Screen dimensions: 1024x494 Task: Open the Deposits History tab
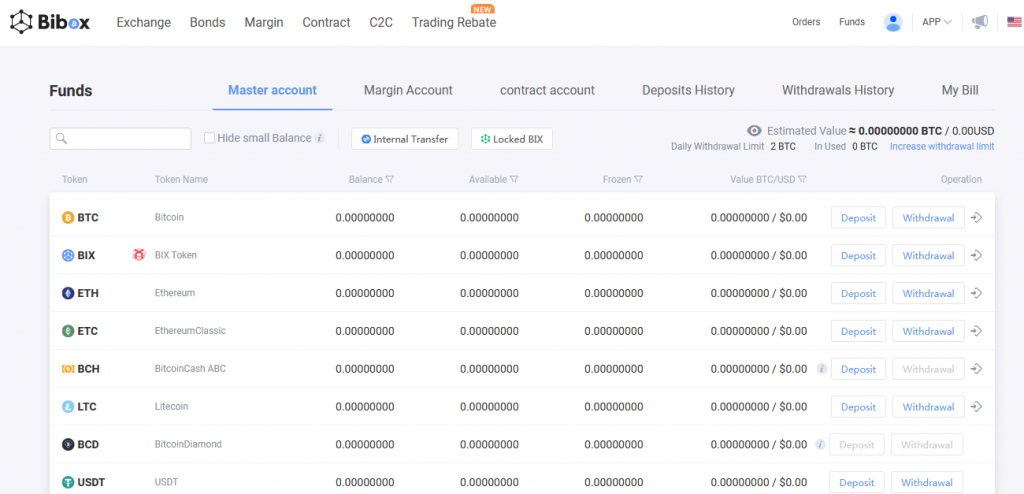point(688,90)
